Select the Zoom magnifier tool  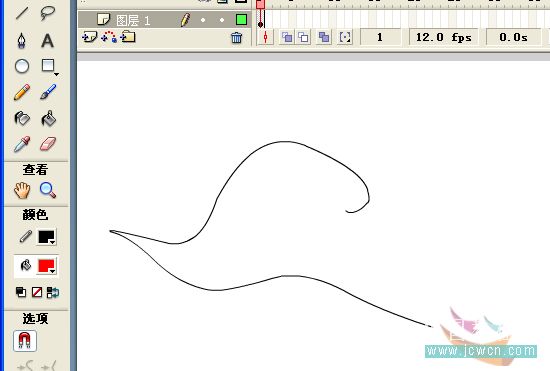(48, 190)
